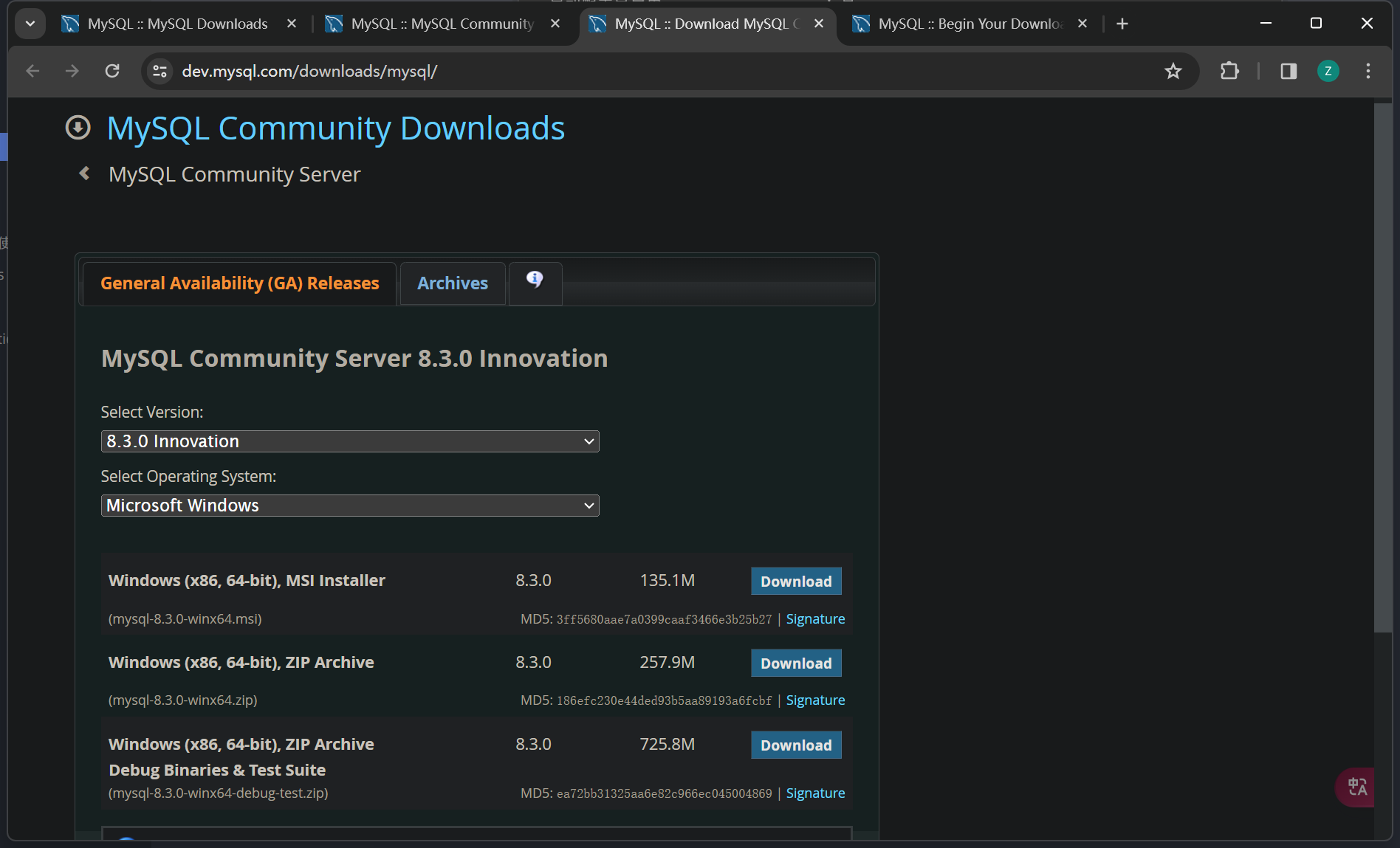Maximize the browser window
The height and width of the screenshot is (848, 1400).
click(1316, 24)
